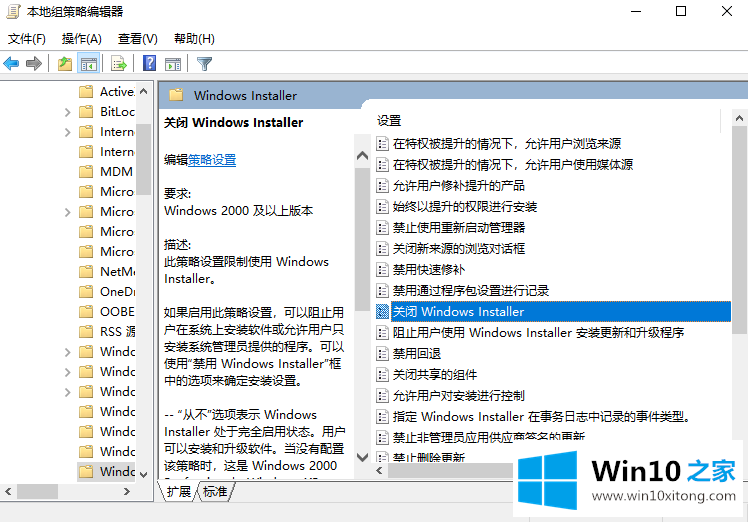This screenshot has width=748, height=522.
Task: Select the Active tree item
Action: tap(117, 92)
